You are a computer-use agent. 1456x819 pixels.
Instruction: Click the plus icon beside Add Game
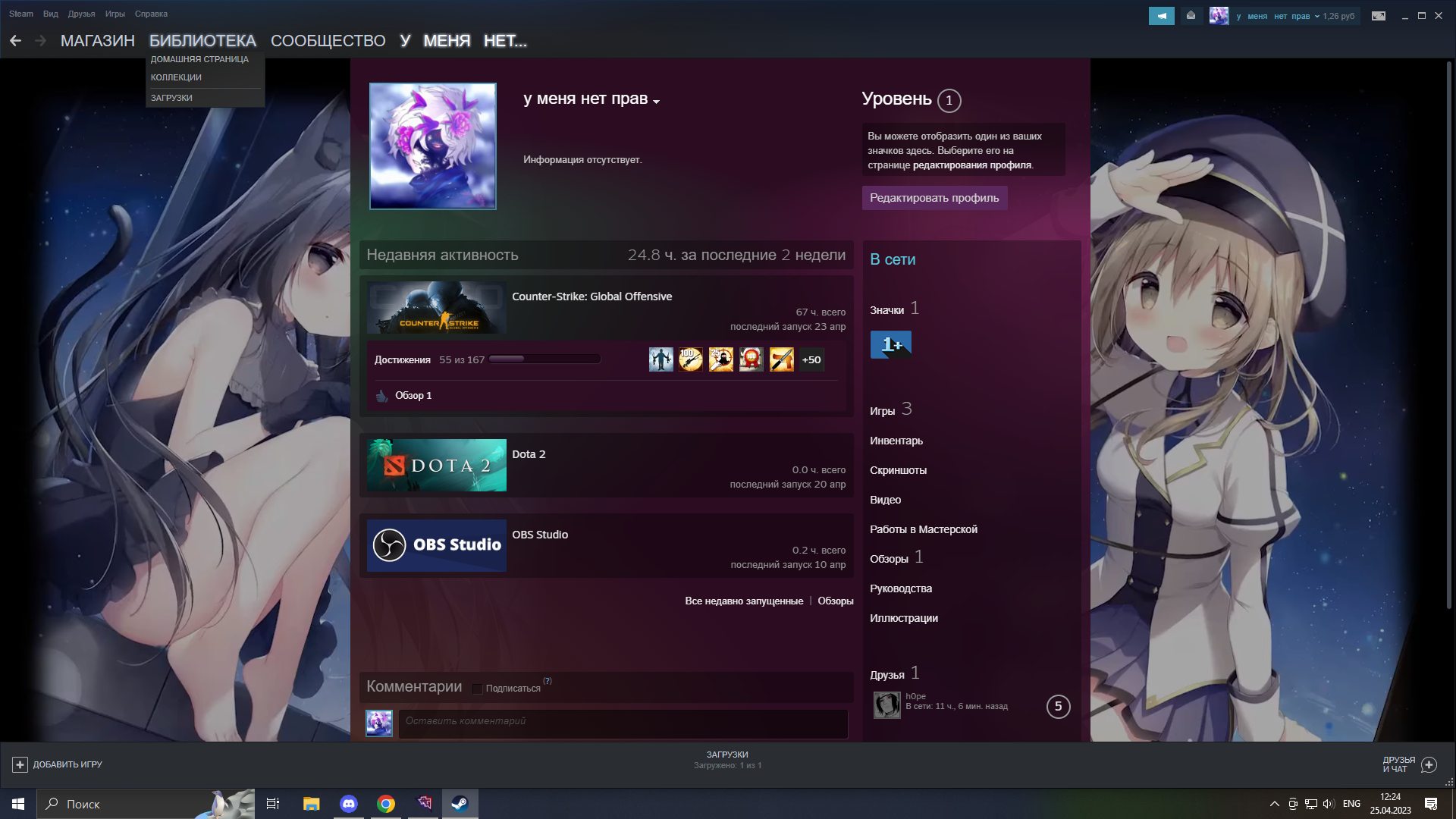point(20,764)
